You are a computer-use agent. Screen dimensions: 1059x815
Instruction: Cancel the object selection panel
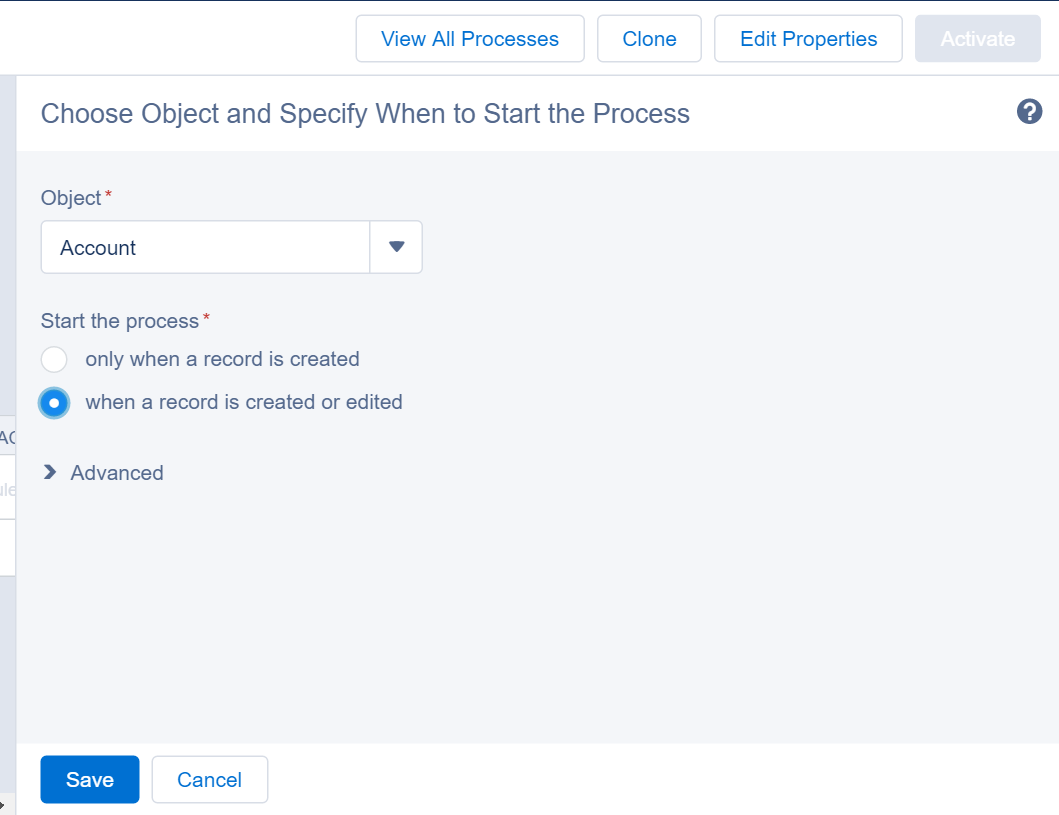coord(210,780)
